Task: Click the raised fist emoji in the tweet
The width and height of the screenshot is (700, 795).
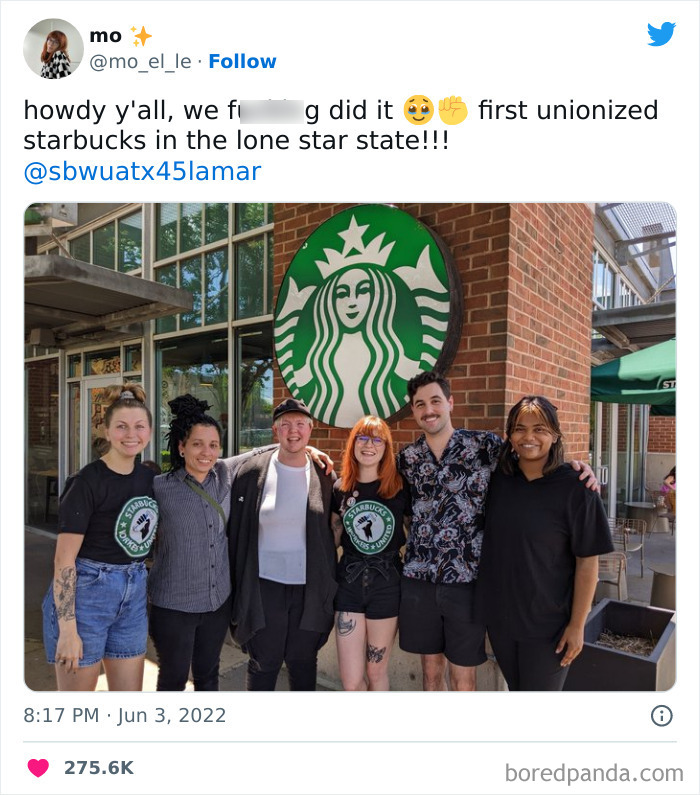Action: click(453, 110)
